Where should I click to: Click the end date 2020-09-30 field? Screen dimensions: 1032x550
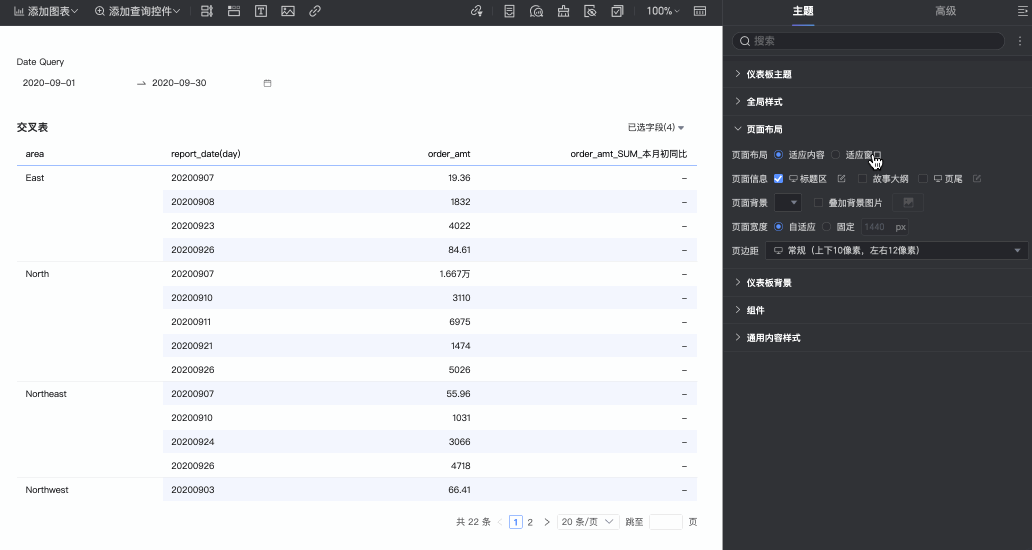[179, 83]
